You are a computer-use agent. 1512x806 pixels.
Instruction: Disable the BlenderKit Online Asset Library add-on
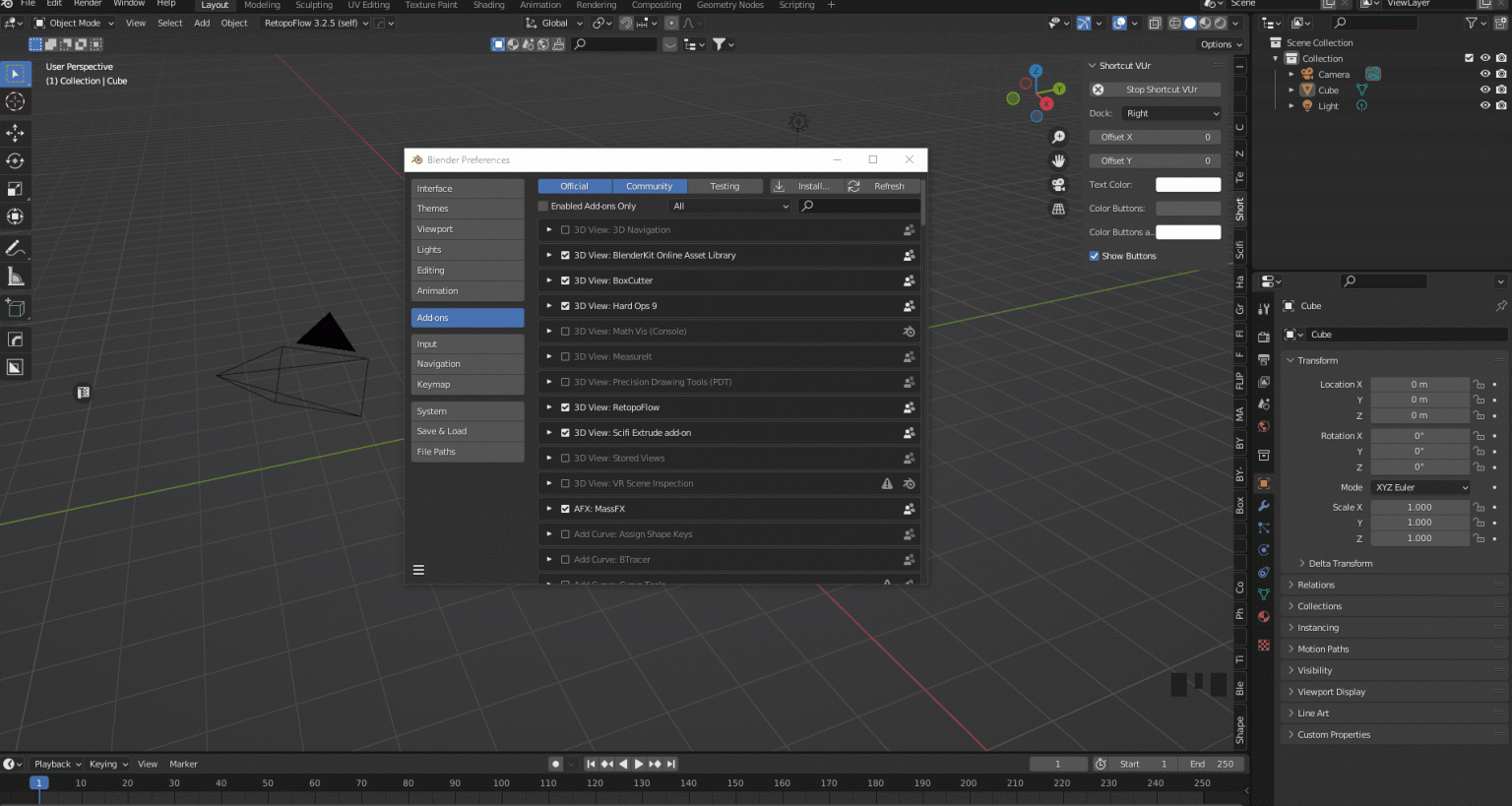564,255
